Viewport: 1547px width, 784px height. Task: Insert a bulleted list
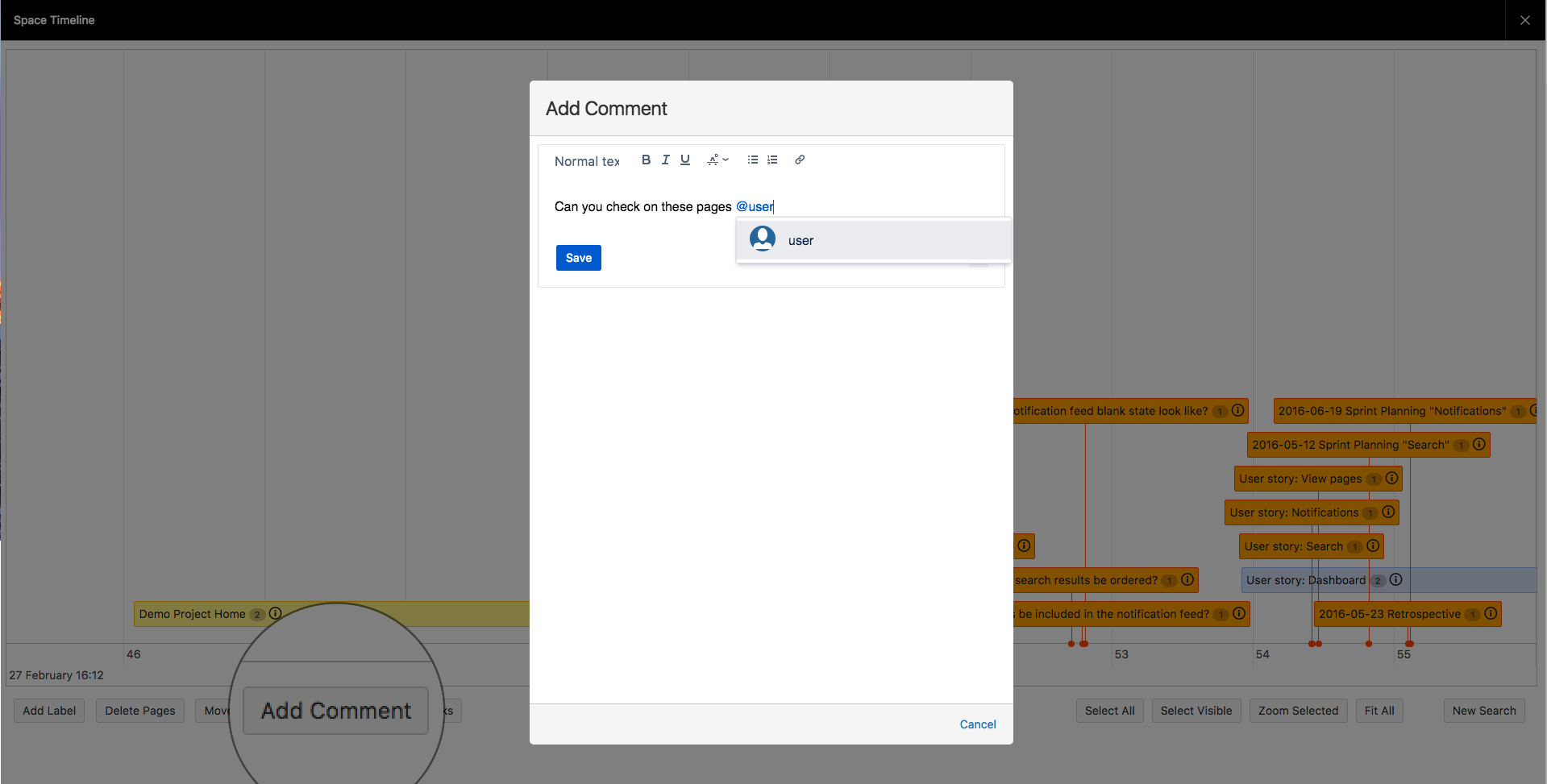click(753, 160)
